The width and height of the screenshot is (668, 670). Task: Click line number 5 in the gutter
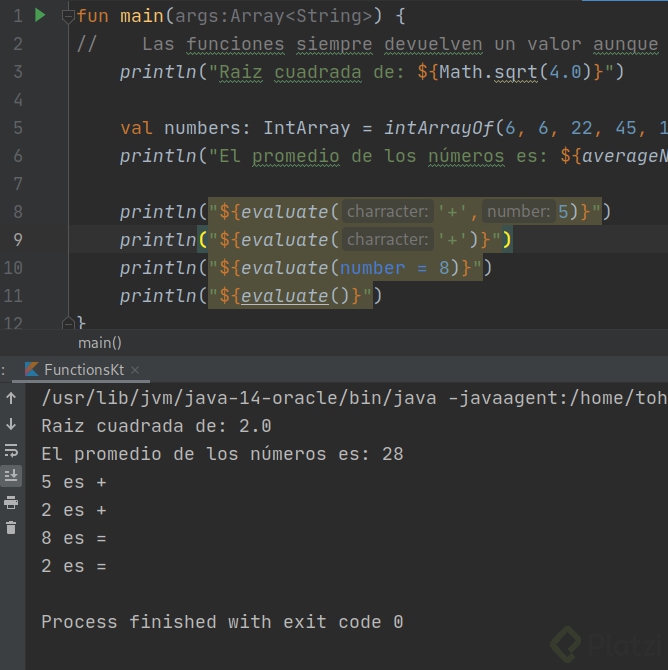[18, 128]
